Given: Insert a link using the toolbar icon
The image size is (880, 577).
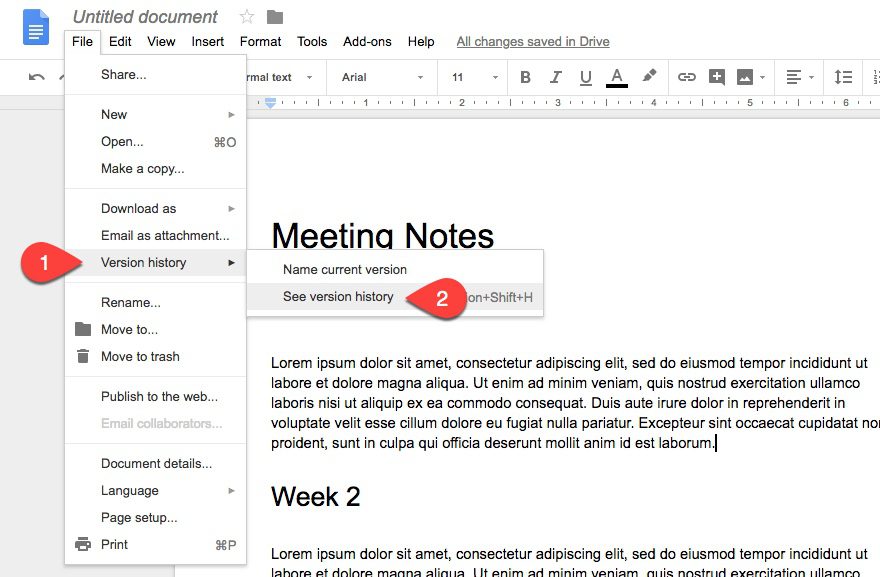Looking at the screenshot, I should tap(689, 77).
